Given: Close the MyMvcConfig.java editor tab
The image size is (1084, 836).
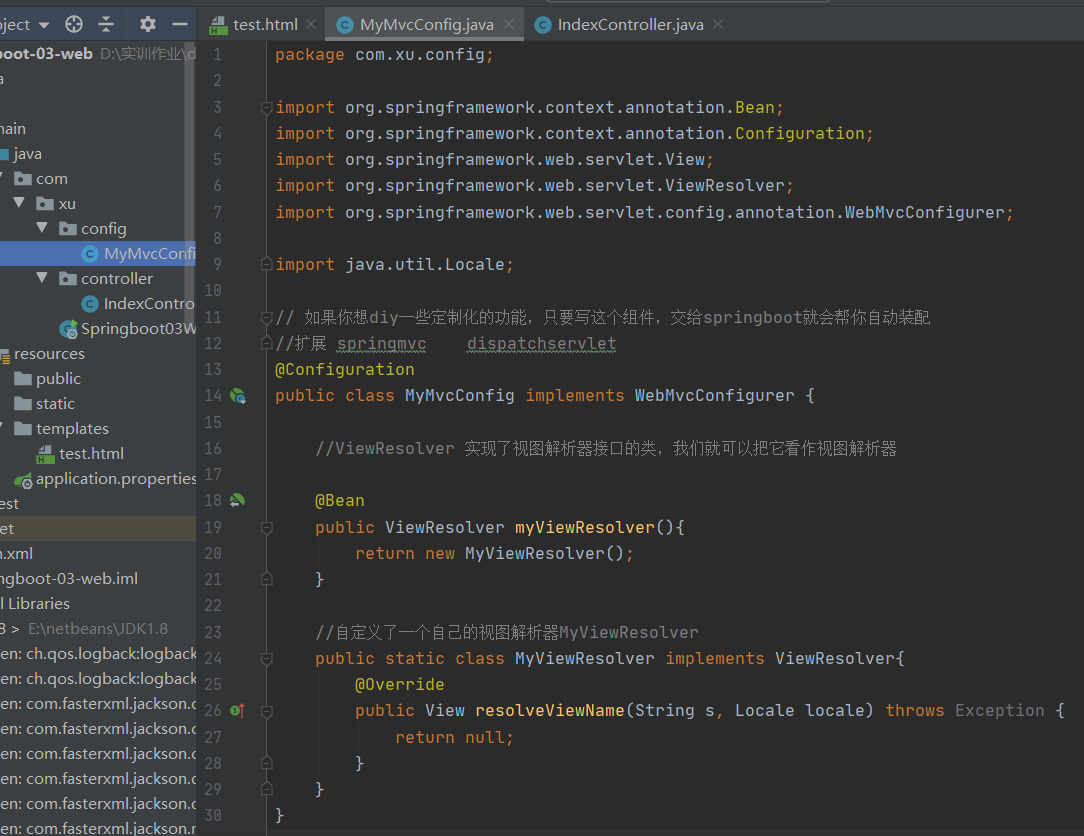Looking at the screenshot, I should (x=510, y=24).
